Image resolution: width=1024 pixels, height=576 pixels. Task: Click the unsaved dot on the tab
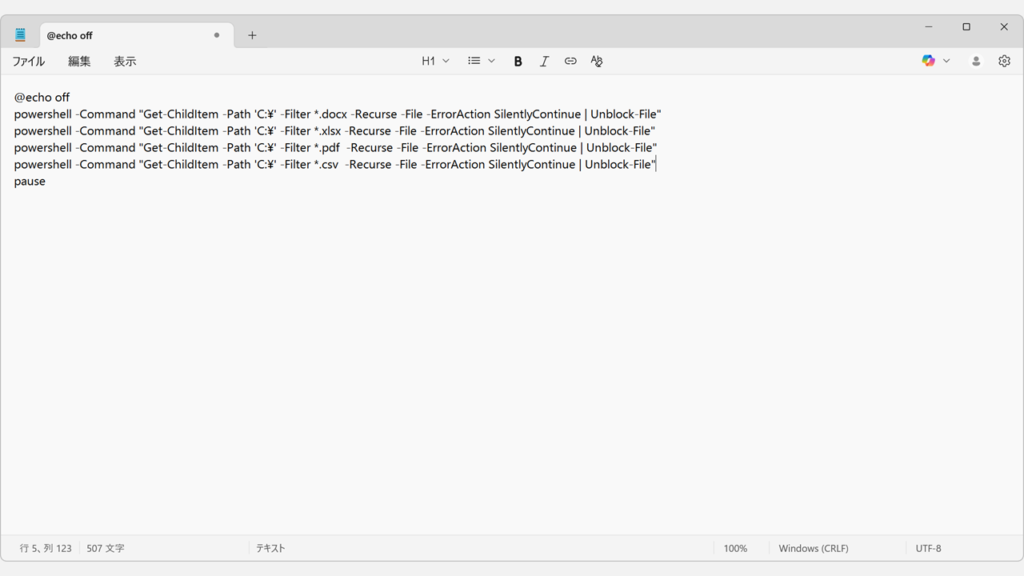click(x=216, y=35)
